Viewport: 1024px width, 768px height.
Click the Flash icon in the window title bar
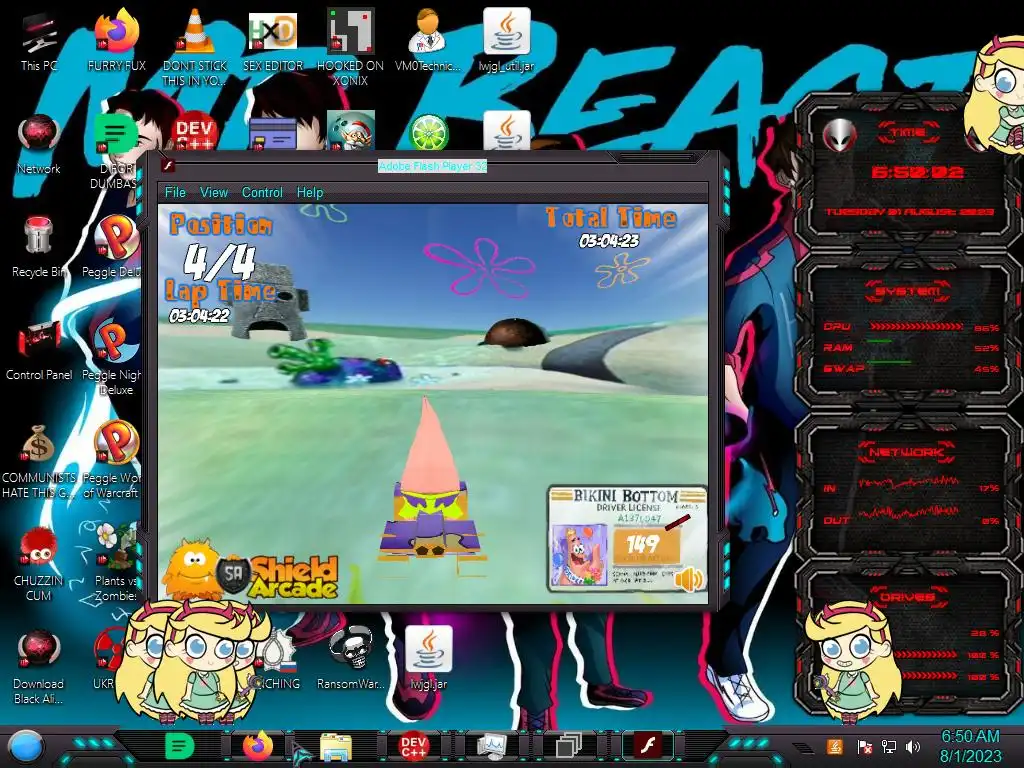168,165
